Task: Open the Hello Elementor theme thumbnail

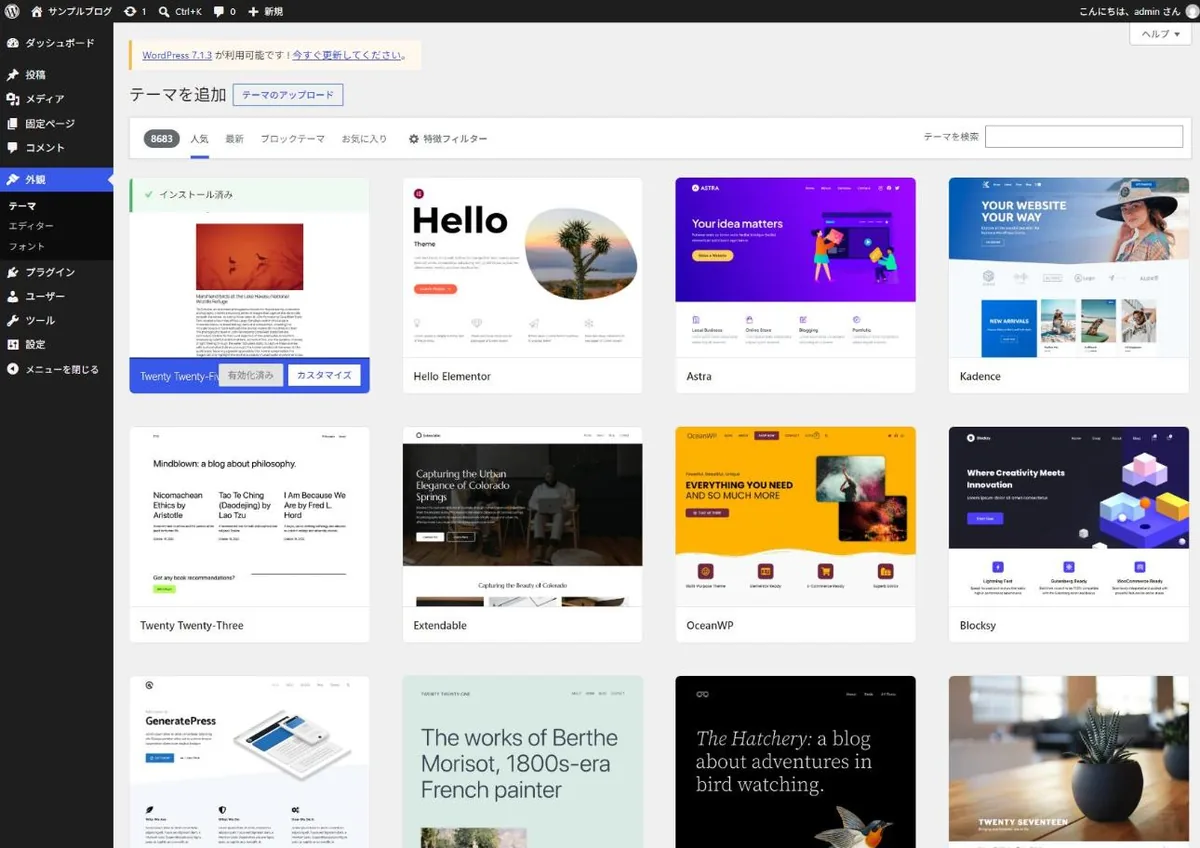Action: point(522,267)
